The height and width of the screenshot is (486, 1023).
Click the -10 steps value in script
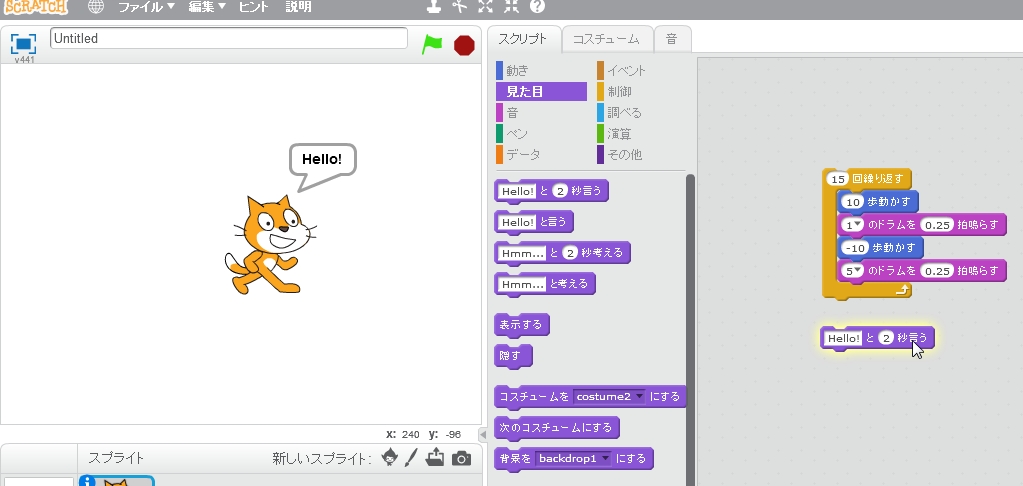pos(854,249)
